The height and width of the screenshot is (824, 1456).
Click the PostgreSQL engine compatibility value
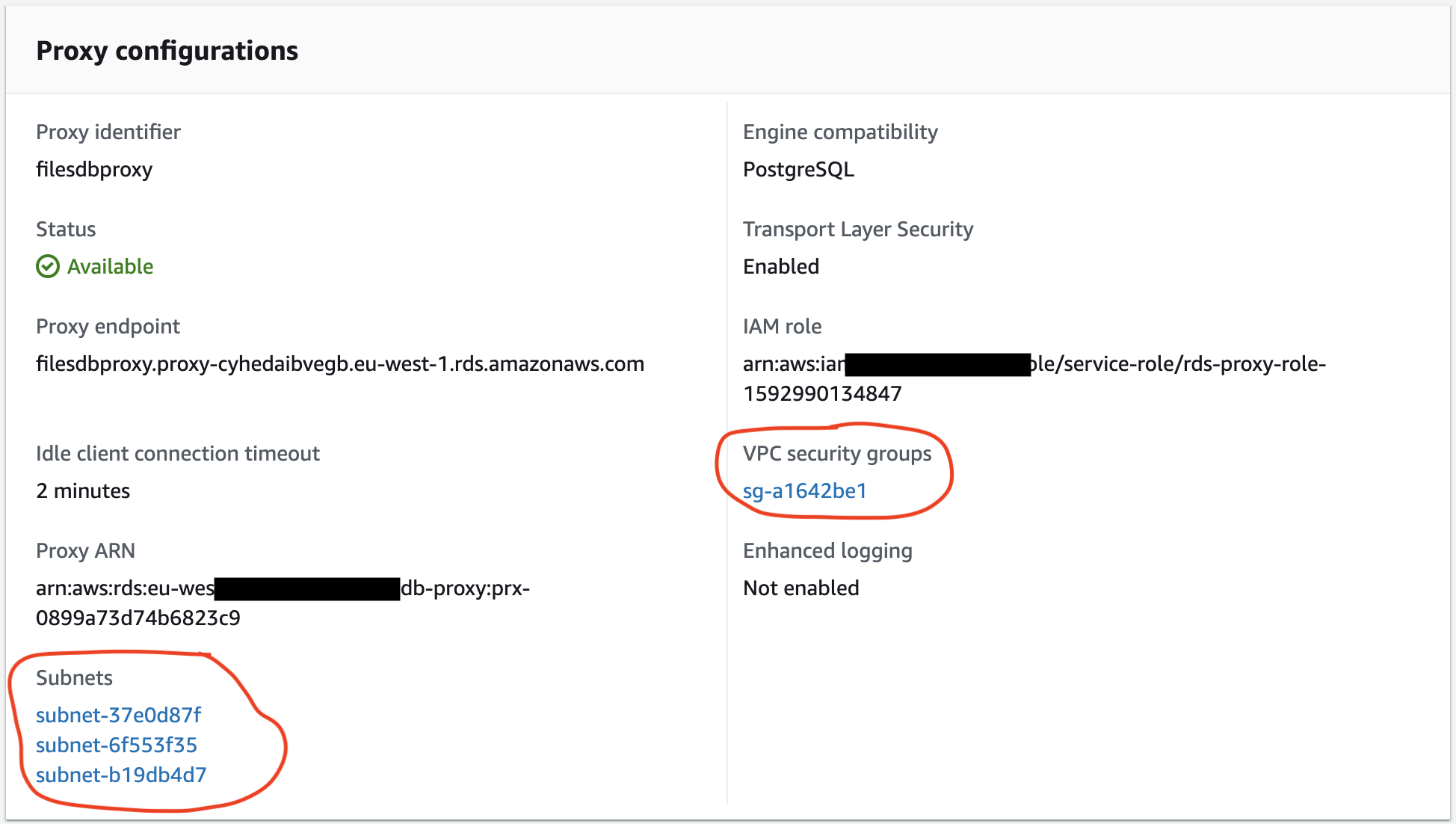(x=798, y=170)
